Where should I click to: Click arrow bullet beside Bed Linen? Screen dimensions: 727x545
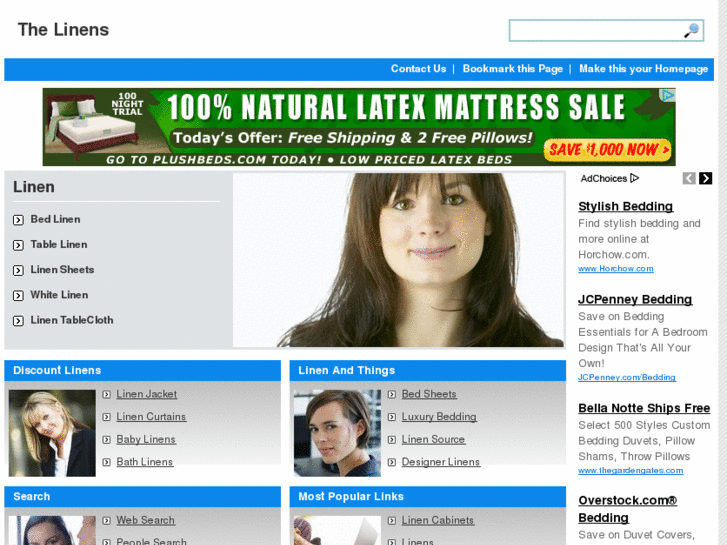pos(18,220)
